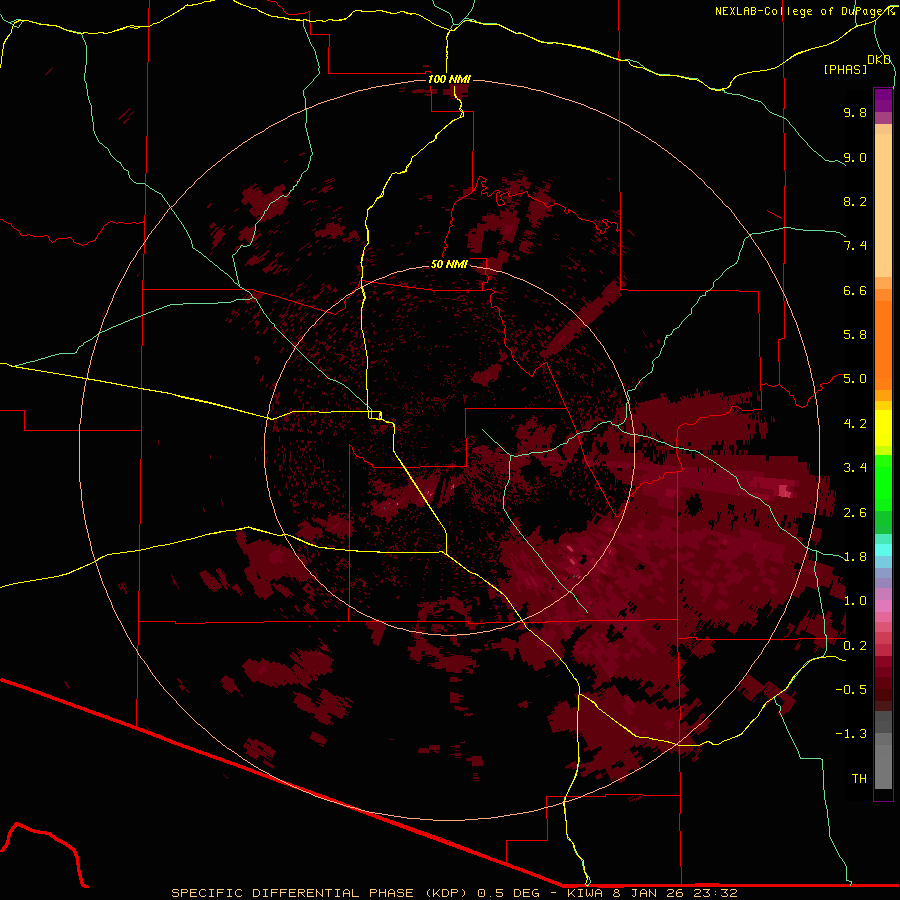900x900 pixels.
Task: Pick the pale peach segment of the color bar
Action: tap(883, 205)
